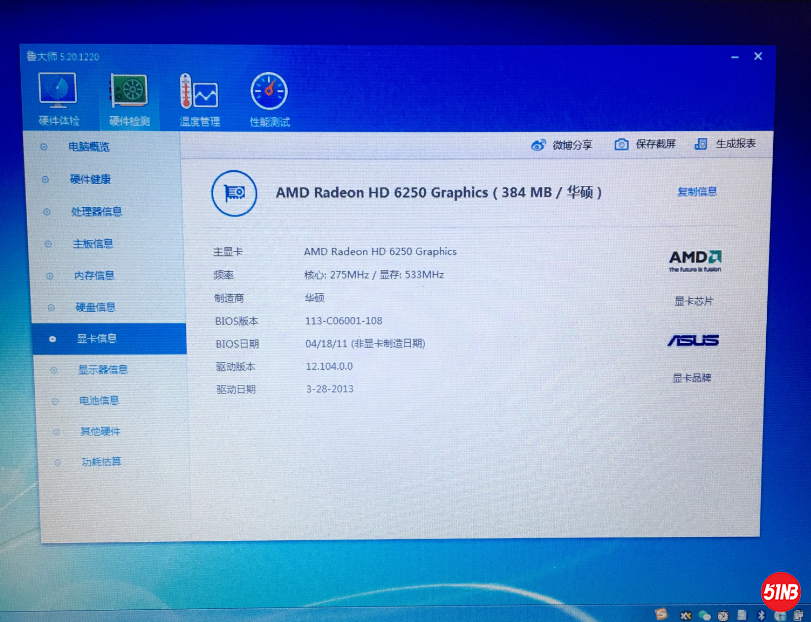Click the AMD chip logo
The width and height of the screenshot is (811, 622).
(695, 261)
